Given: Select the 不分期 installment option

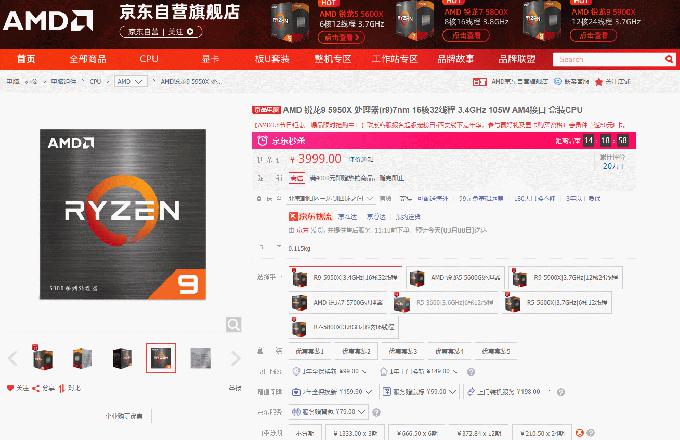Looking at the screenshot, I should click(x=305, y=433).
